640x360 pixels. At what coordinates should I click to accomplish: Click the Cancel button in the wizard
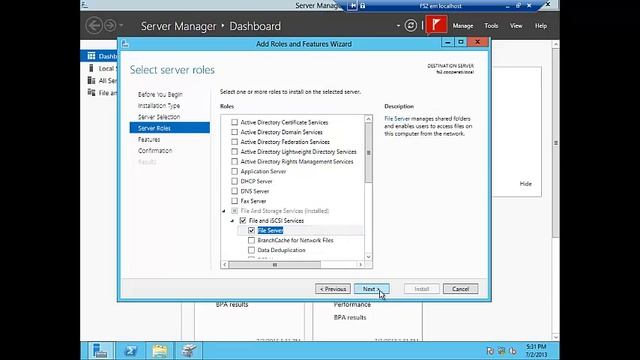tap(460, 289)
